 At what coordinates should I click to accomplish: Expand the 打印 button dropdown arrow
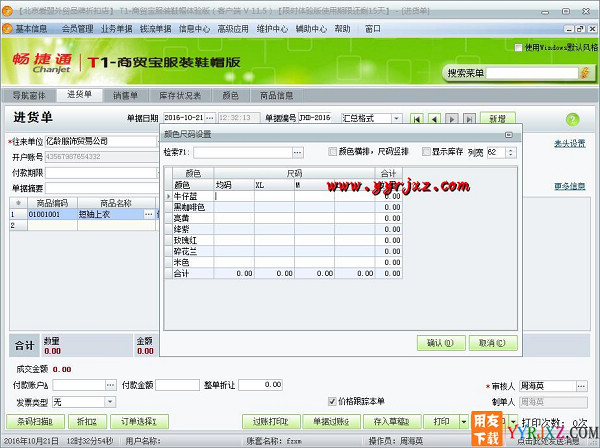coord(464,422)
